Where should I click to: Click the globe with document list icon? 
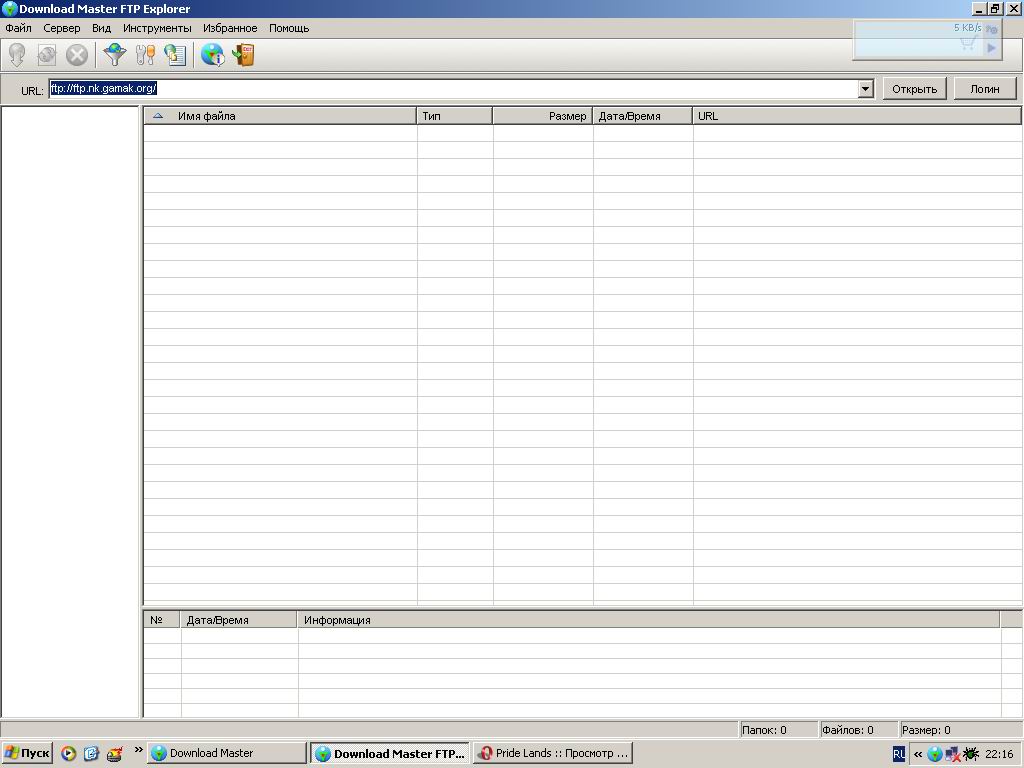tap(175, 55)
